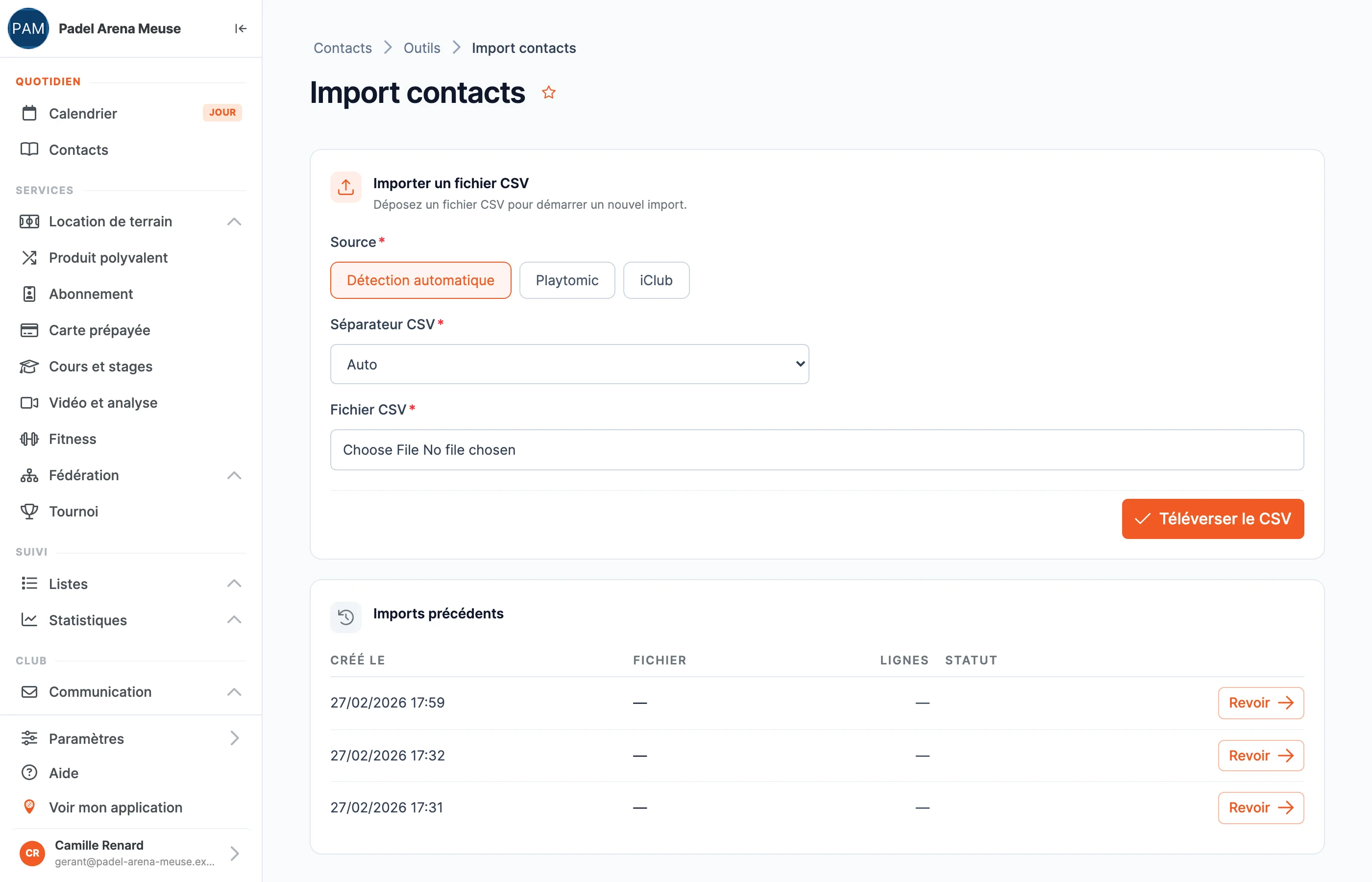Click the Abonnement badge icon
This screenshot has height=882, width=1372.
[x=29, y=294]
